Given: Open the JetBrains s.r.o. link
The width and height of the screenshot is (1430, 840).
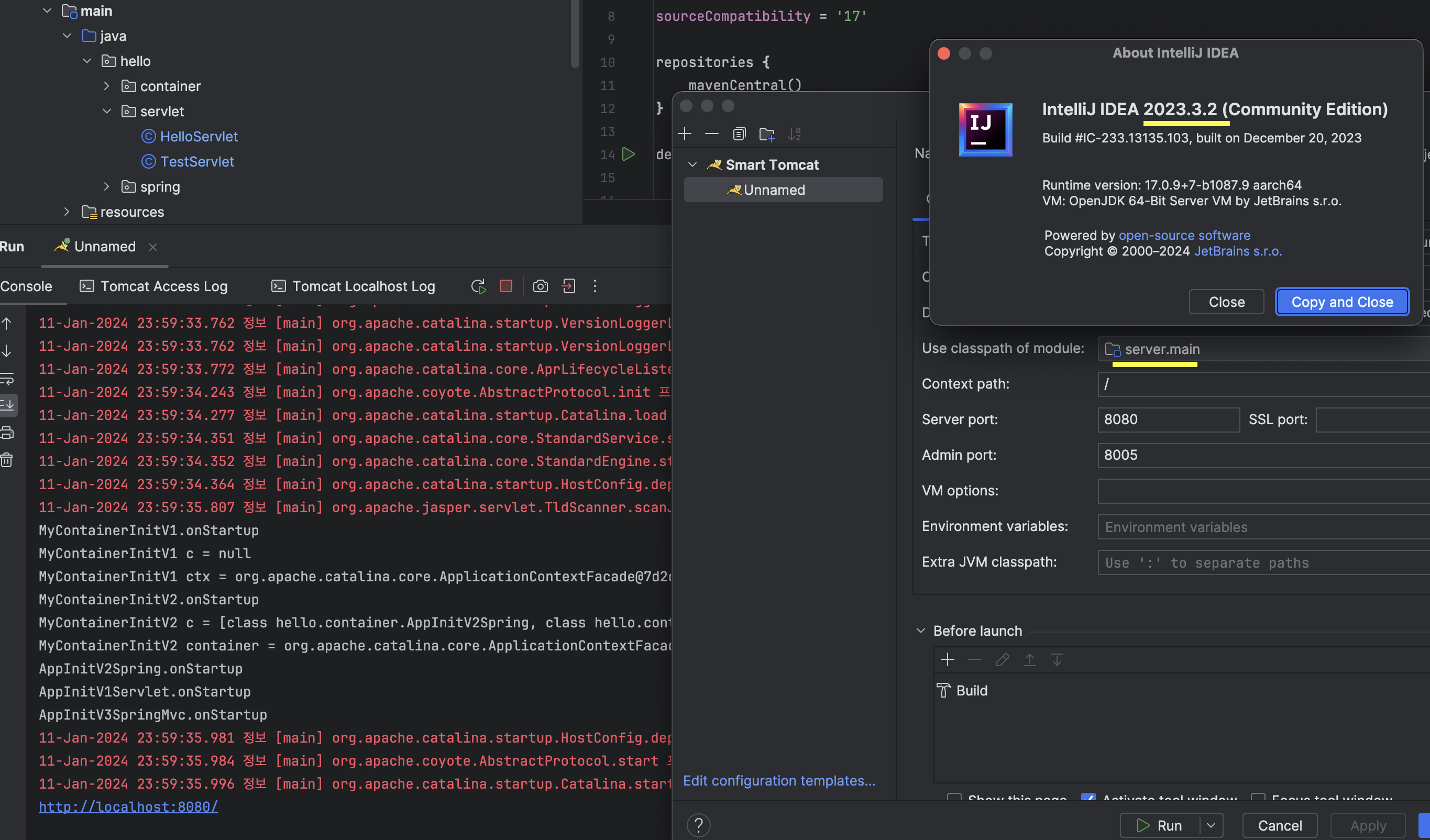Looking at the screenshot, I should tap(1238, 251).
